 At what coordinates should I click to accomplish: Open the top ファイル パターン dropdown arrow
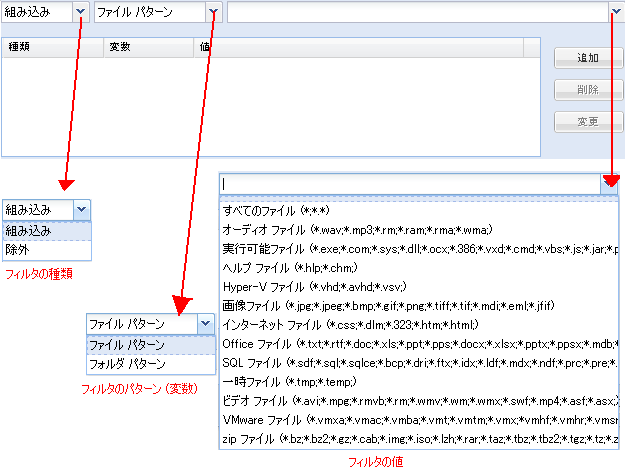(213, 12)
